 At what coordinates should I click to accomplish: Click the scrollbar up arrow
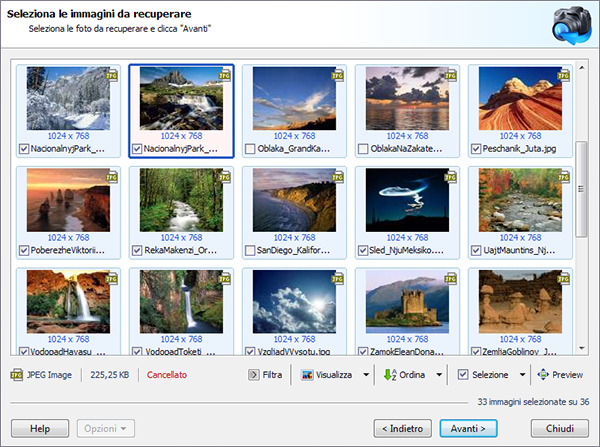[x=582, y=68]
